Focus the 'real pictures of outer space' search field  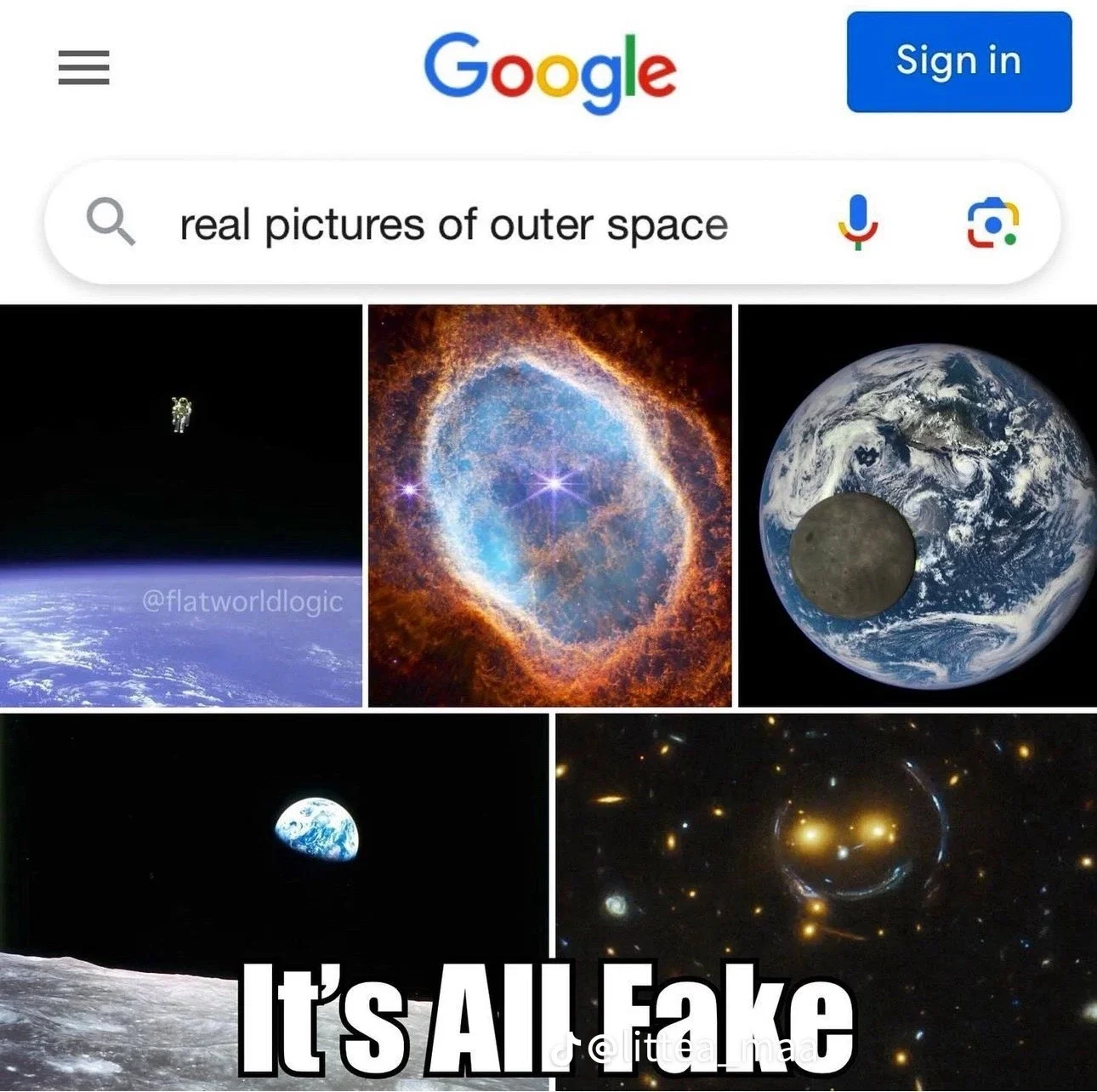point(552,223)
